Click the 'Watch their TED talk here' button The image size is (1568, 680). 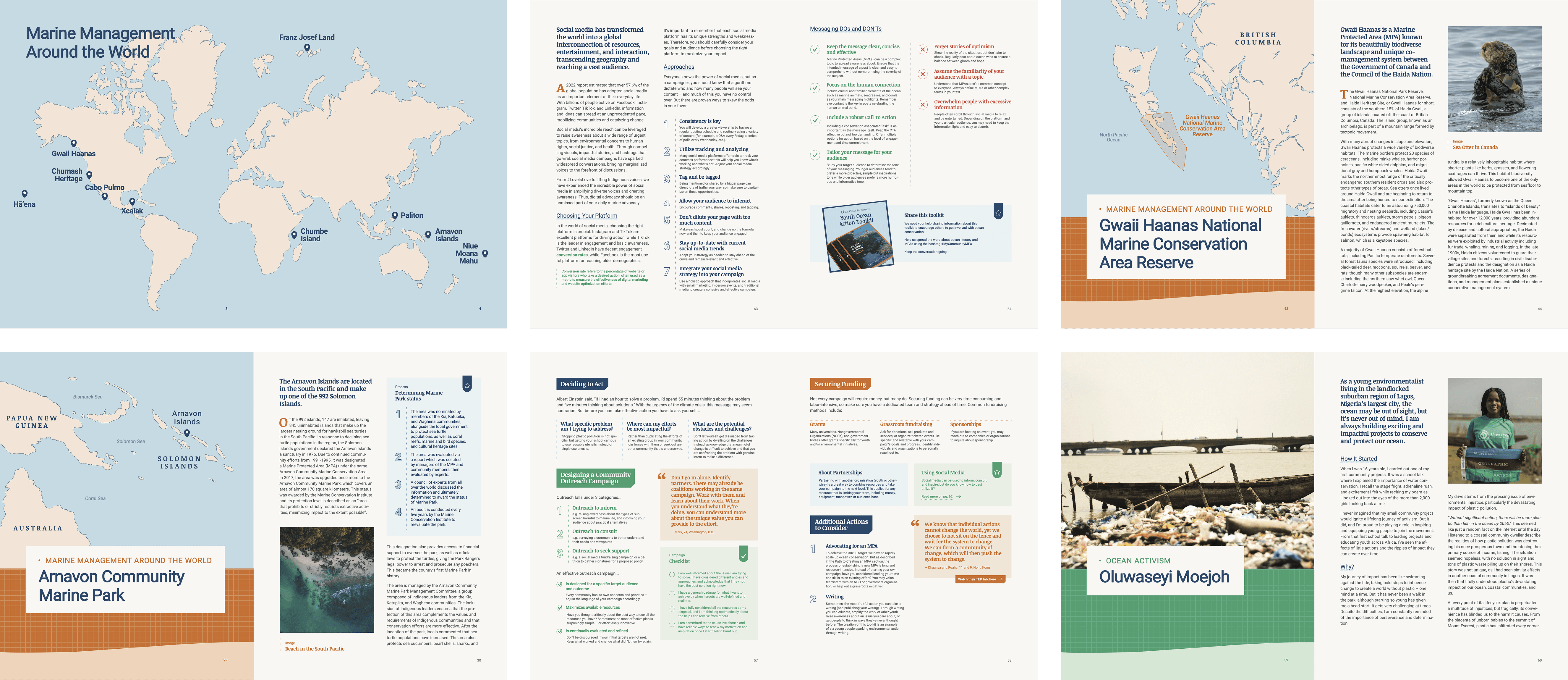(980, 579)
